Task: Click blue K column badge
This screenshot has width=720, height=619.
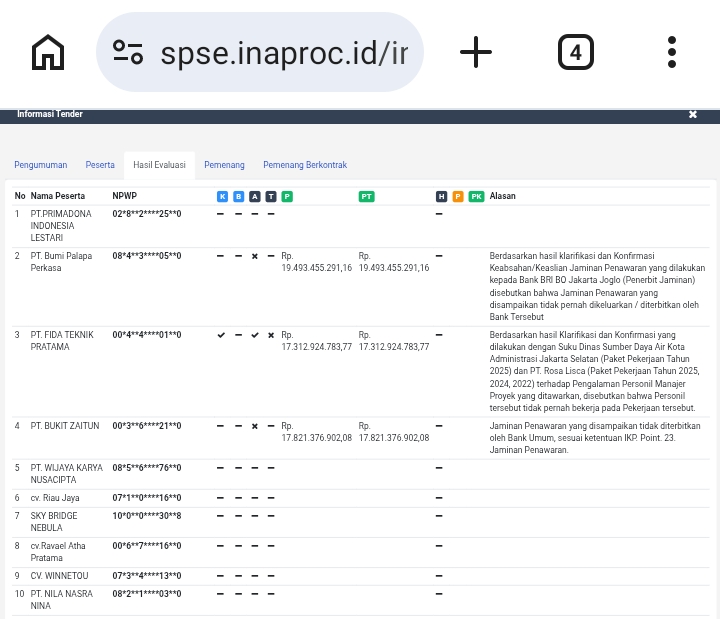Action: 222,197
